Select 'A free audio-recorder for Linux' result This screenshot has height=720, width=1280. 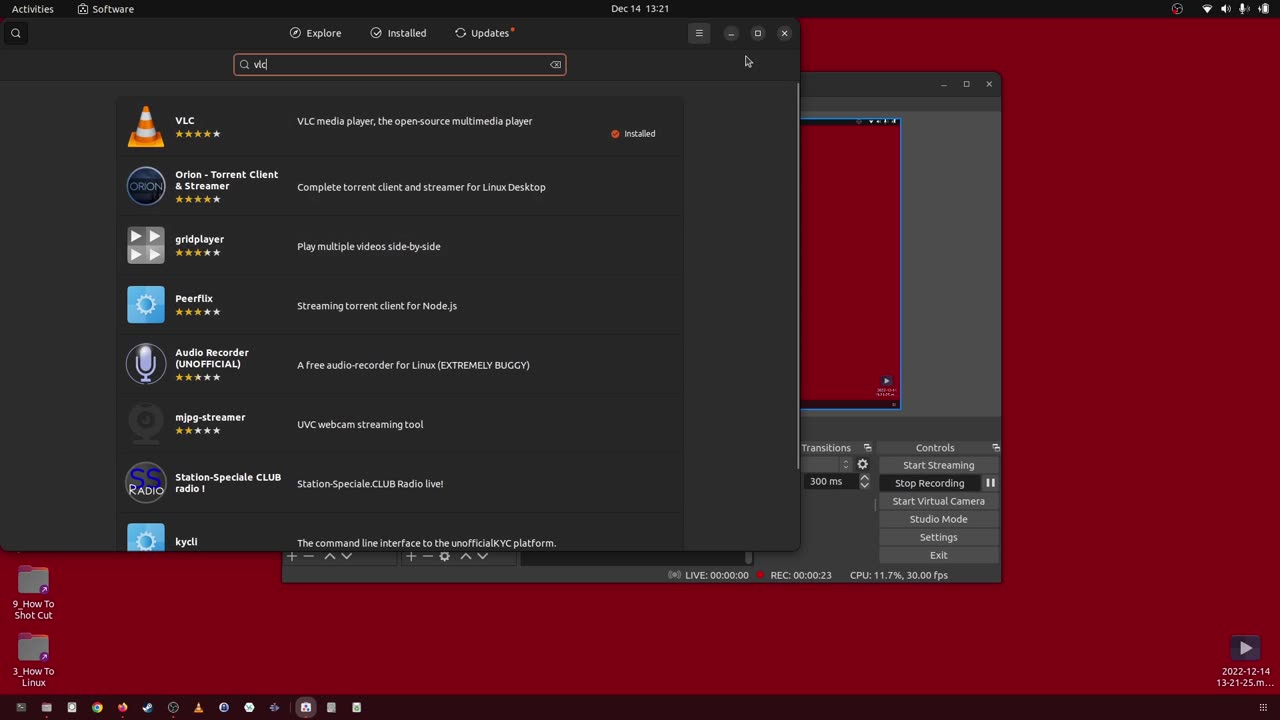coord(413,365)
